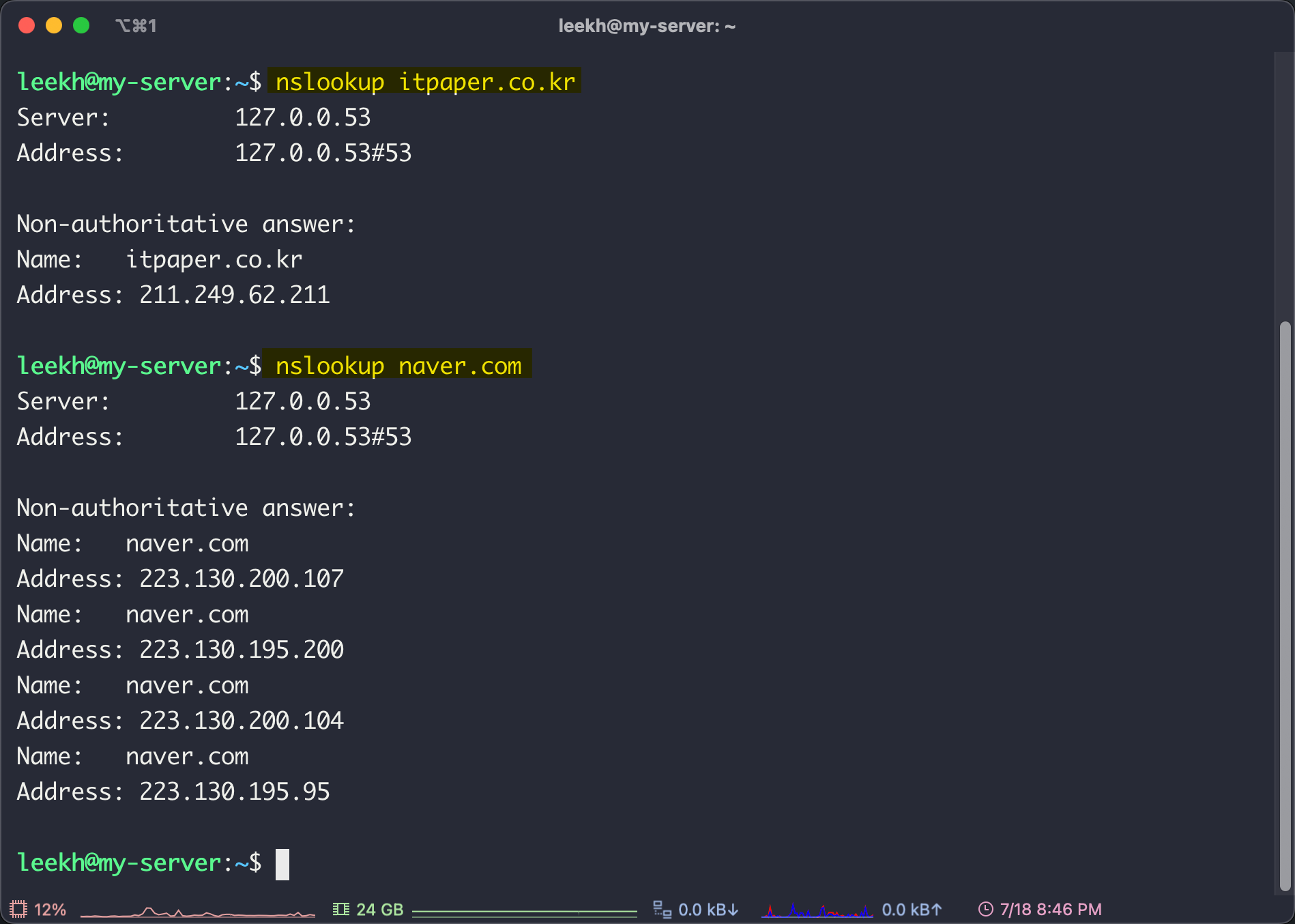Viewport: 1295px width, 924px height.
Task: Click the clock icon beside 7/18 8:46 PM
Action: coord(985,909)
